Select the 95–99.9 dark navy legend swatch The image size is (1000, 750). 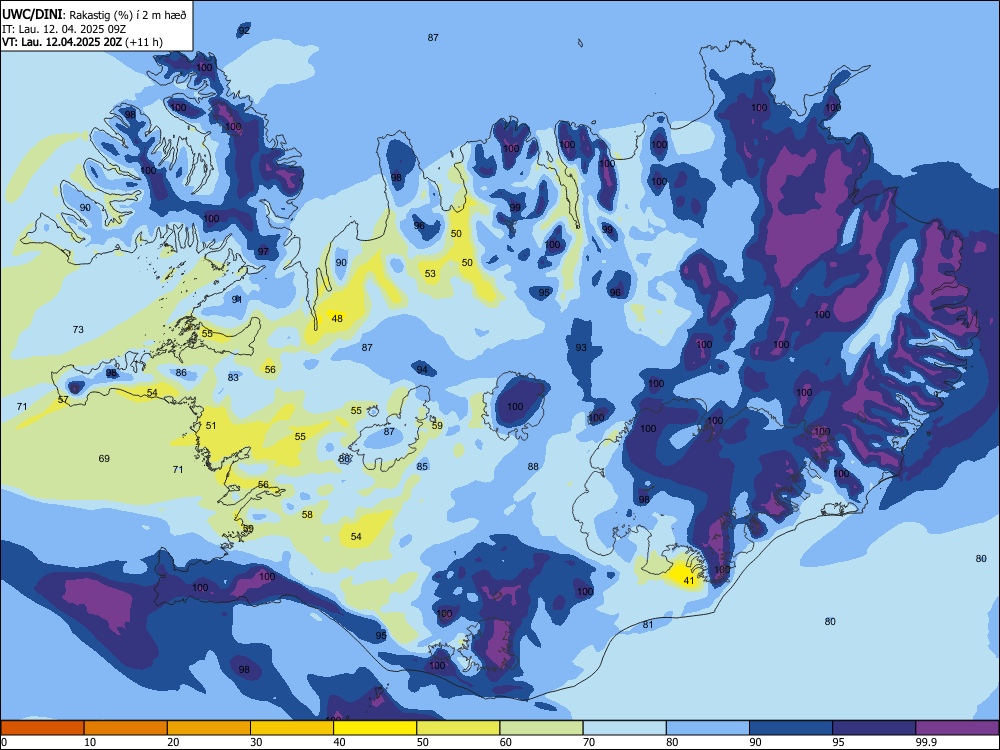point(874,728)
